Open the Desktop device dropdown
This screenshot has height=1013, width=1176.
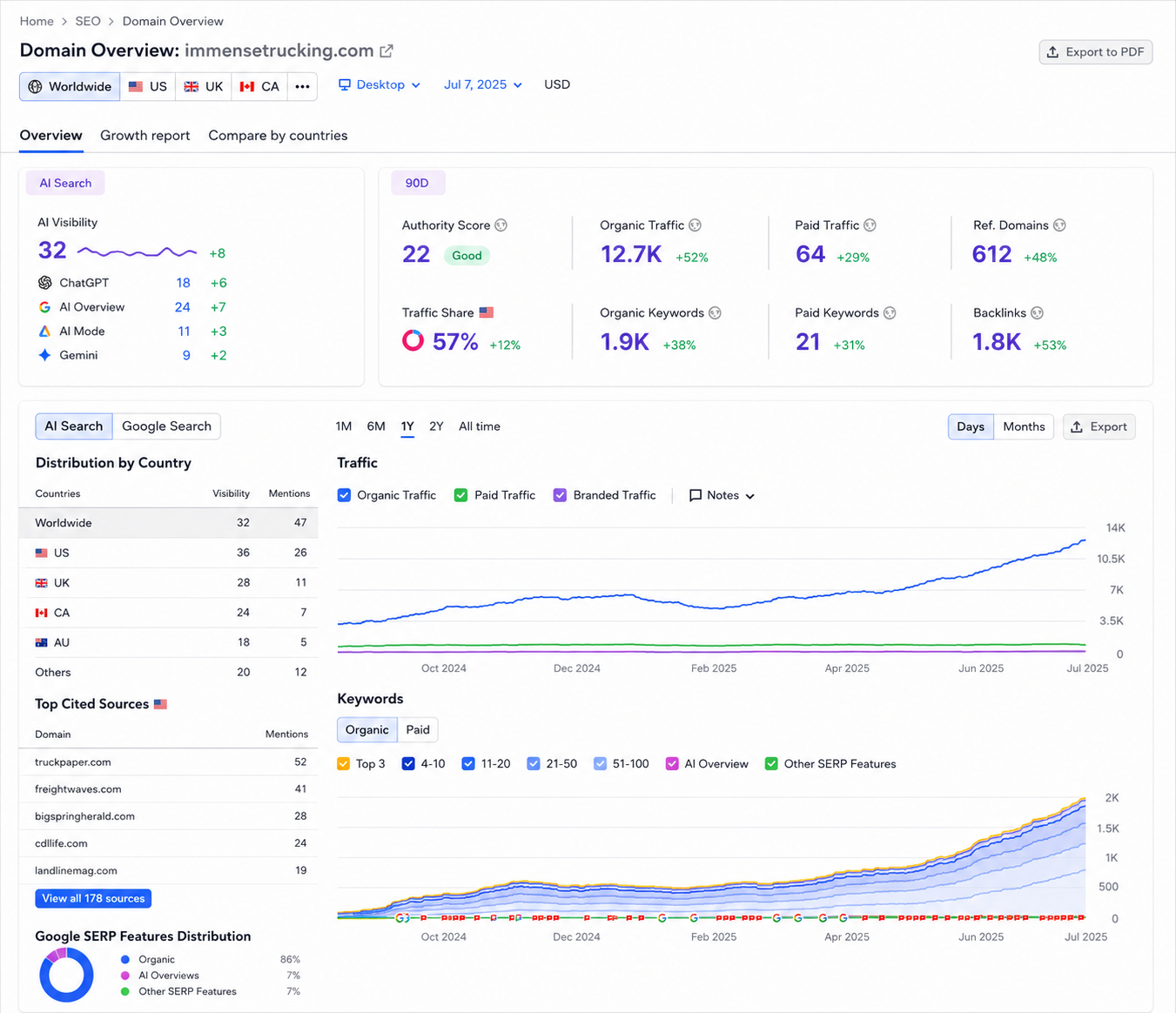[x=380, y=85]
